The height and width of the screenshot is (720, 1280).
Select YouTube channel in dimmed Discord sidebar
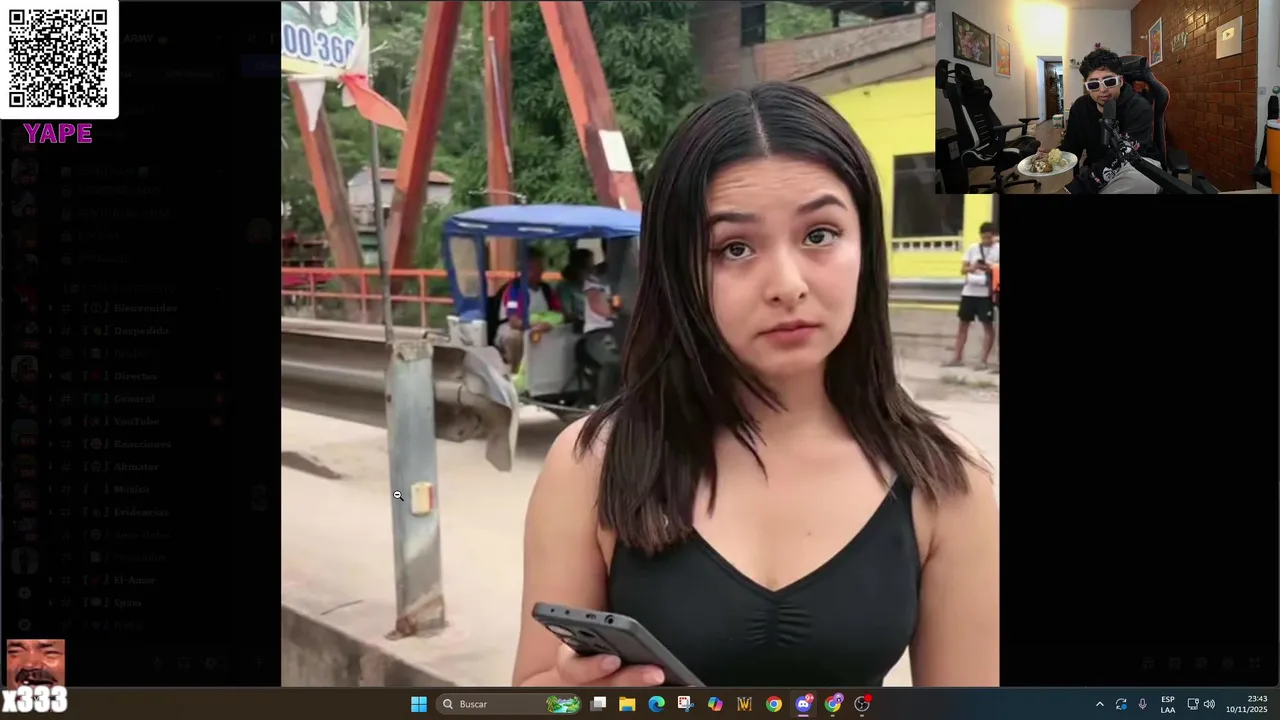point(136,422)
